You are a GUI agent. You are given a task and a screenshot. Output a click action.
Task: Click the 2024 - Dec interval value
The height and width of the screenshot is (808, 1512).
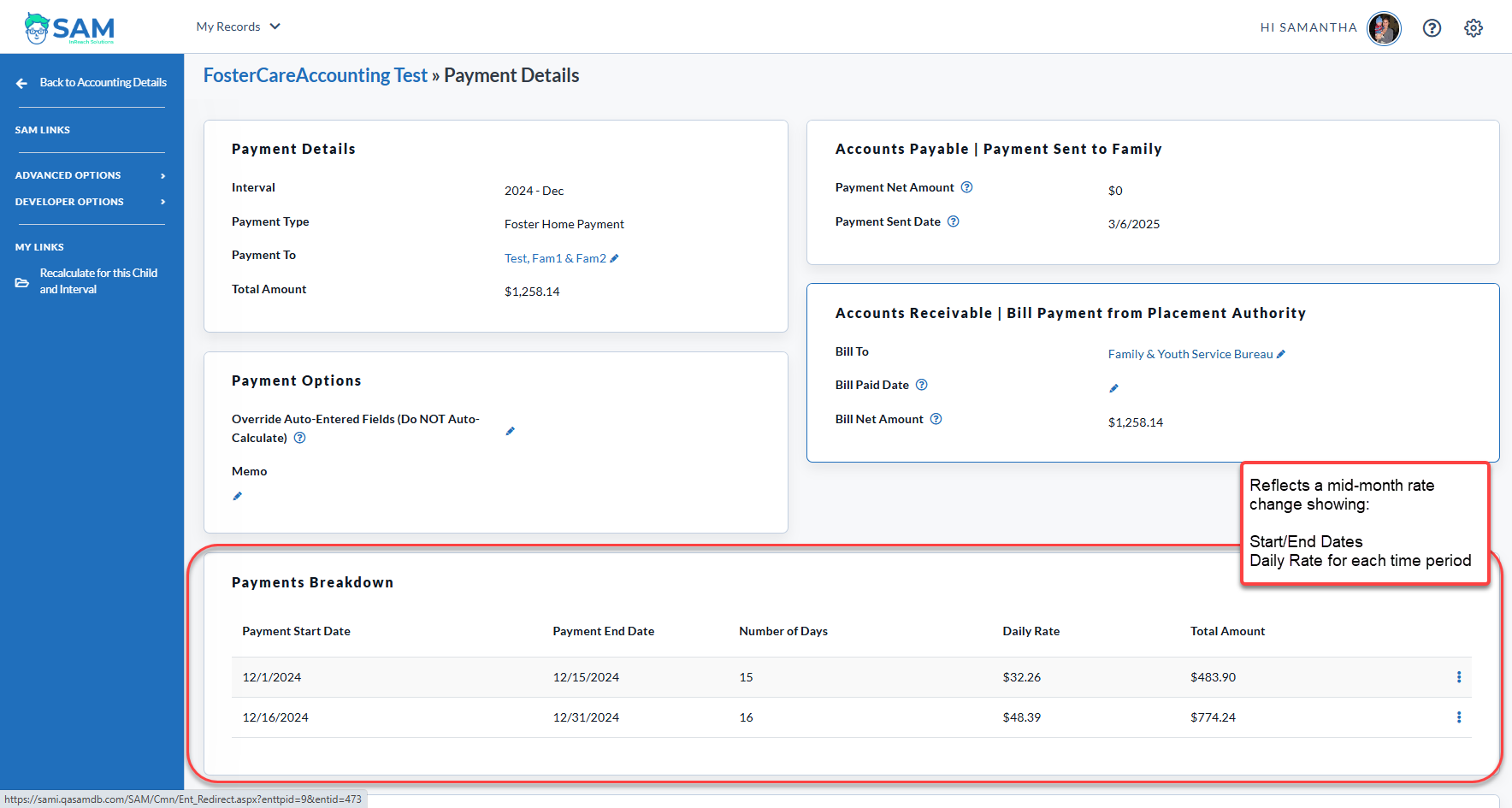[x=534, y=191]
